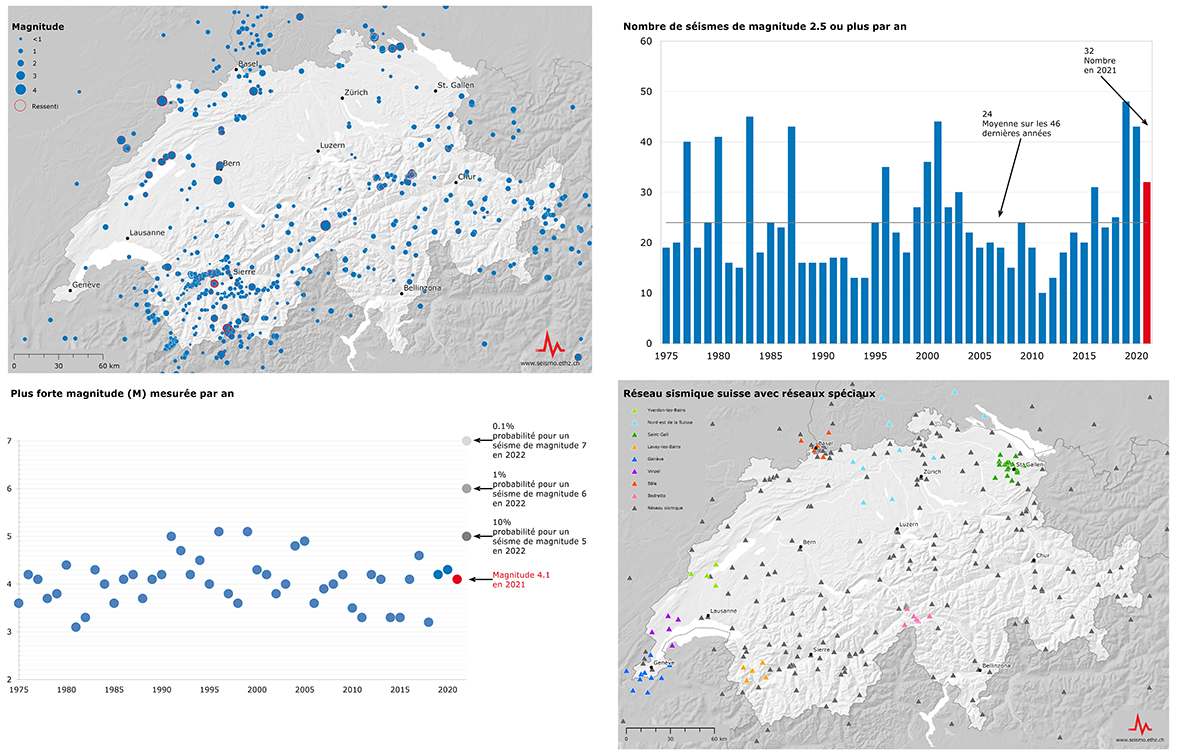This screenshot has width=1200, height=755.
Task: Click the Genève label on the earthquake map
Action: [x=86, y=287]
